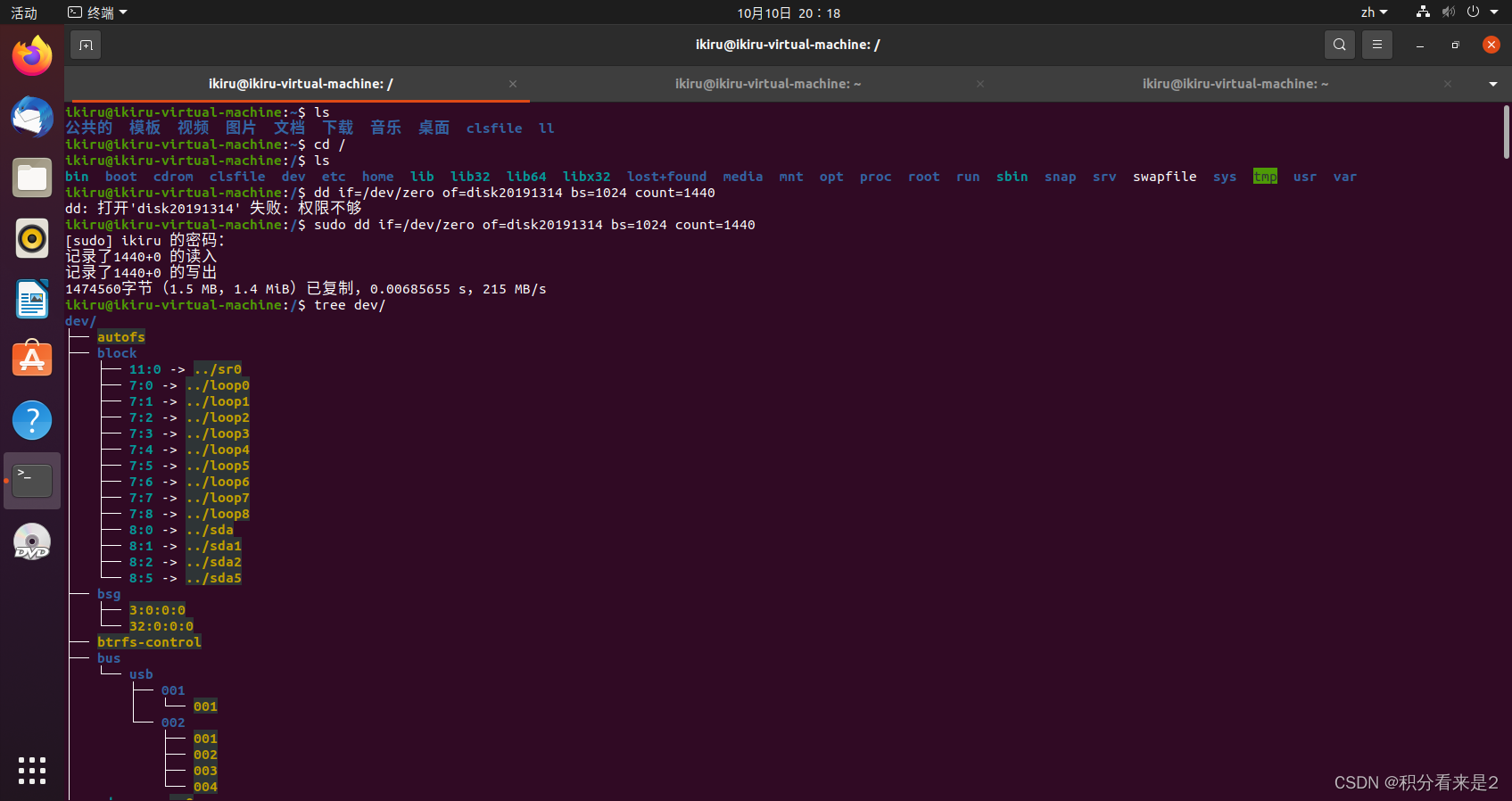Viewport: 1512px width, 801px height.
Task: Close the third terminal tab
Action: pyautogui.click(x=1448, y=84)
